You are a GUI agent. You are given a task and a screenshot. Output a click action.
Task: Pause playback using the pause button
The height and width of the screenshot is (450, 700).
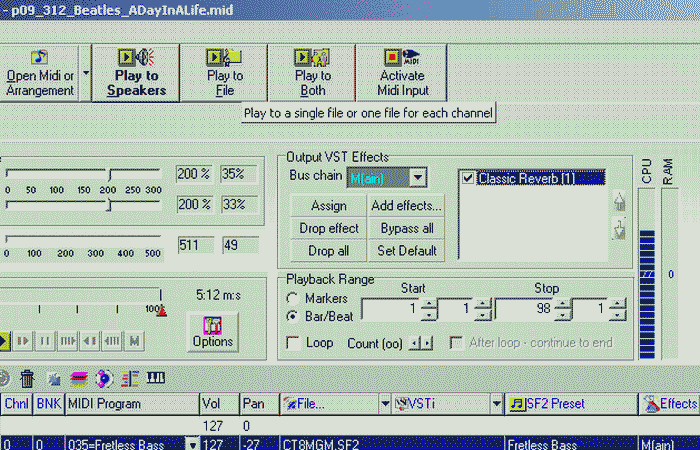click(45, 341)
